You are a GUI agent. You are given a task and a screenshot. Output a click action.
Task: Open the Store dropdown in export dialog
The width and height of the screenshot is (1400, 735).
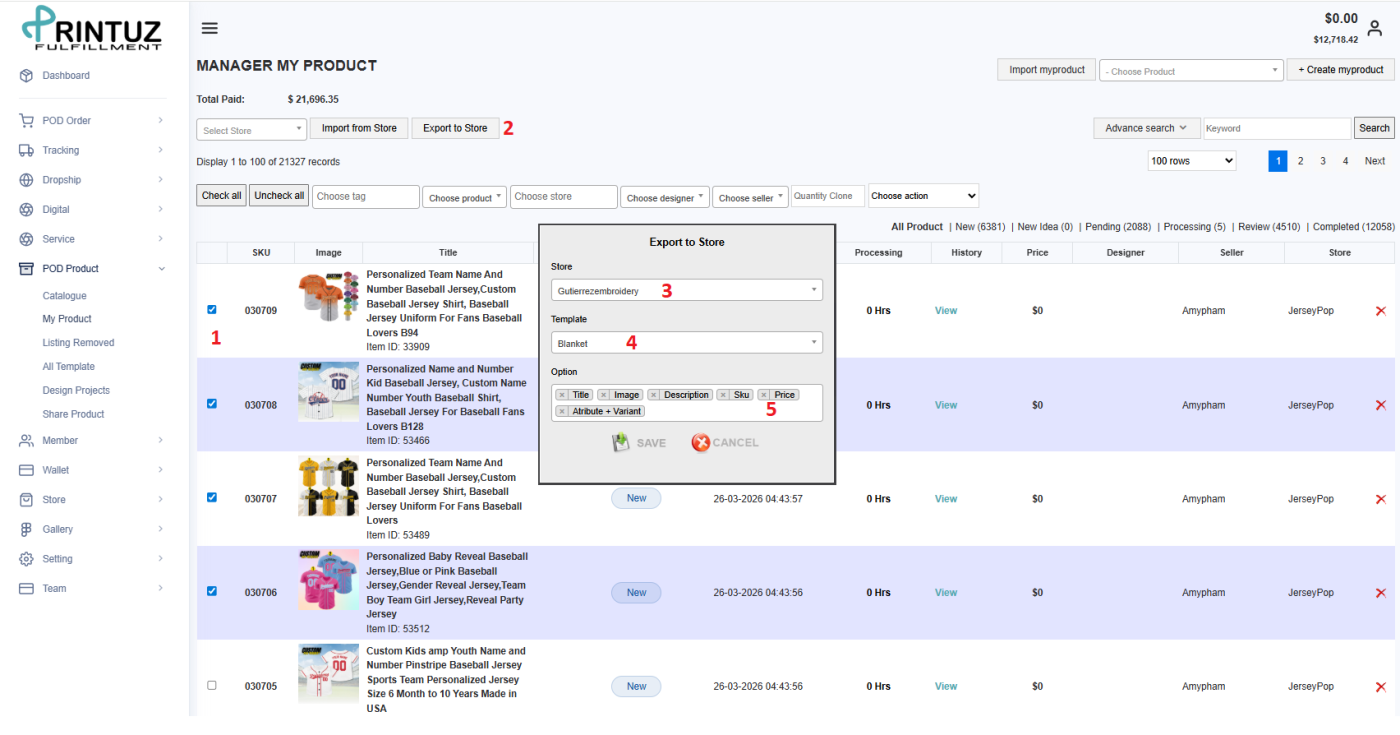[x=686, y=291]
